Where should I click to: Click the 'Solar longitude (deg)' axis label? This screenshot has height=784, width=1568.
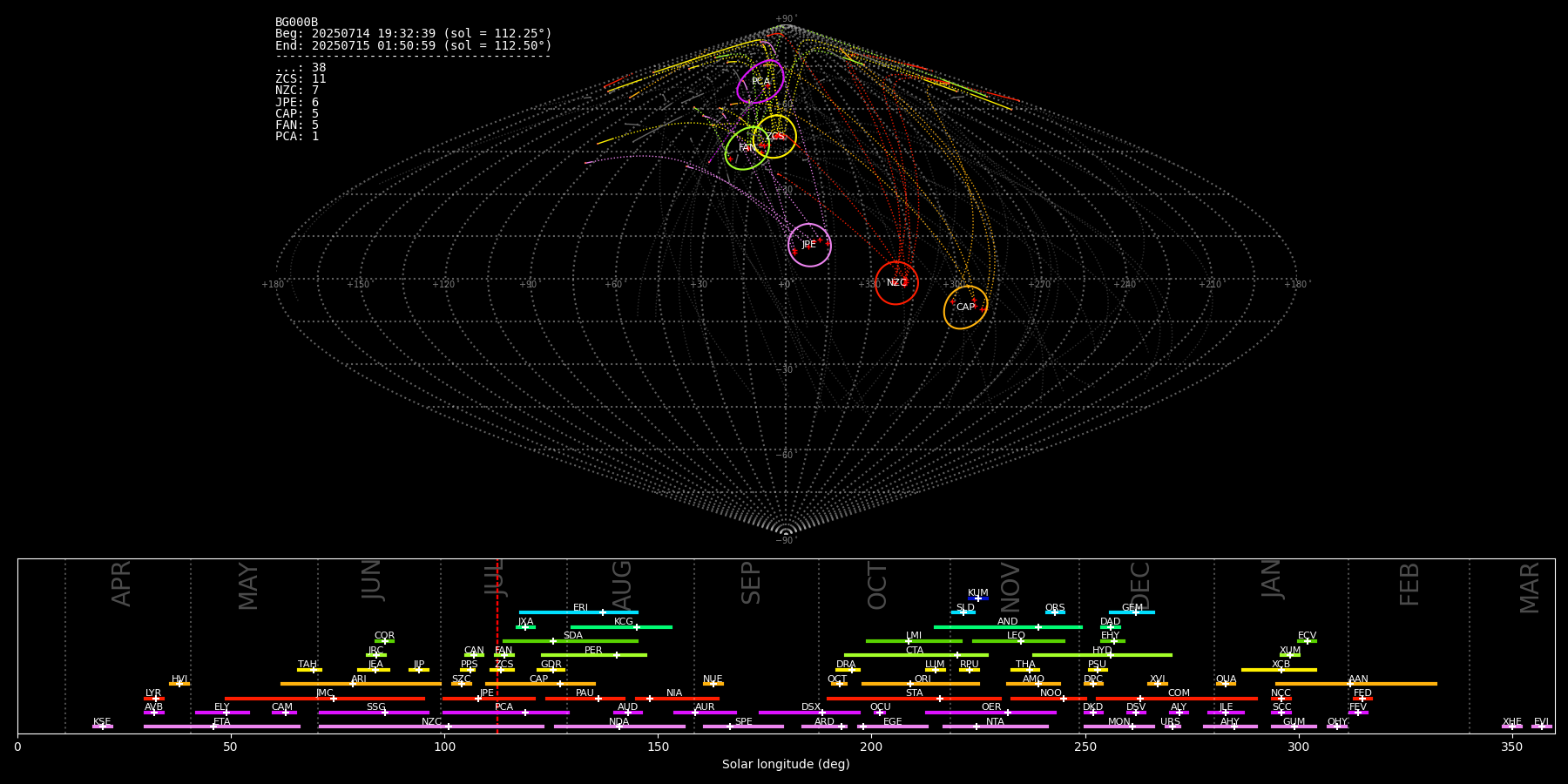[x=786, y=765]
